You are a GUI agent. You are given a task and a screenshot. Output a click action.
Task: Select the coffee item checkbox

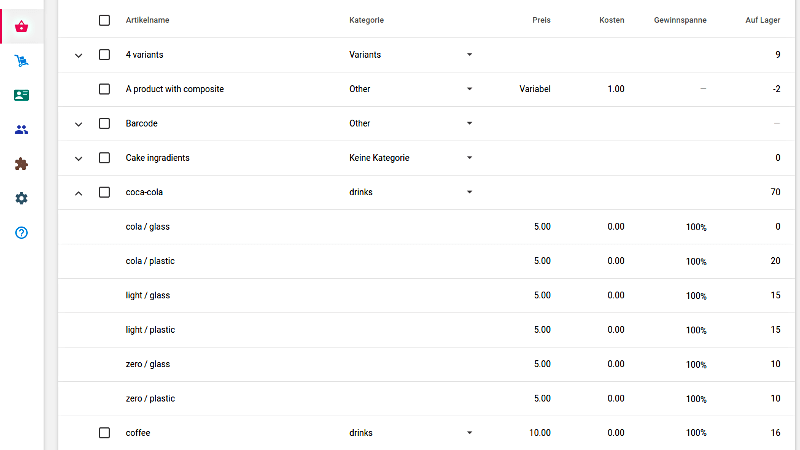104,433
